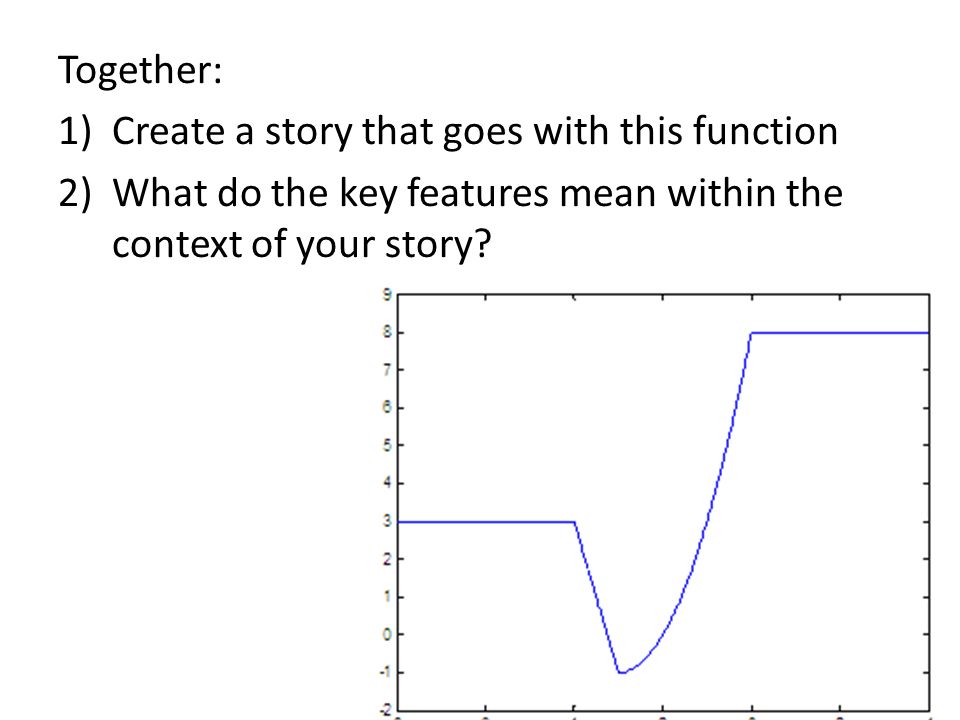Click the minimum point of the blue curve
The height and width of the screenshot is (720, 960).
[x=621, y=672]
